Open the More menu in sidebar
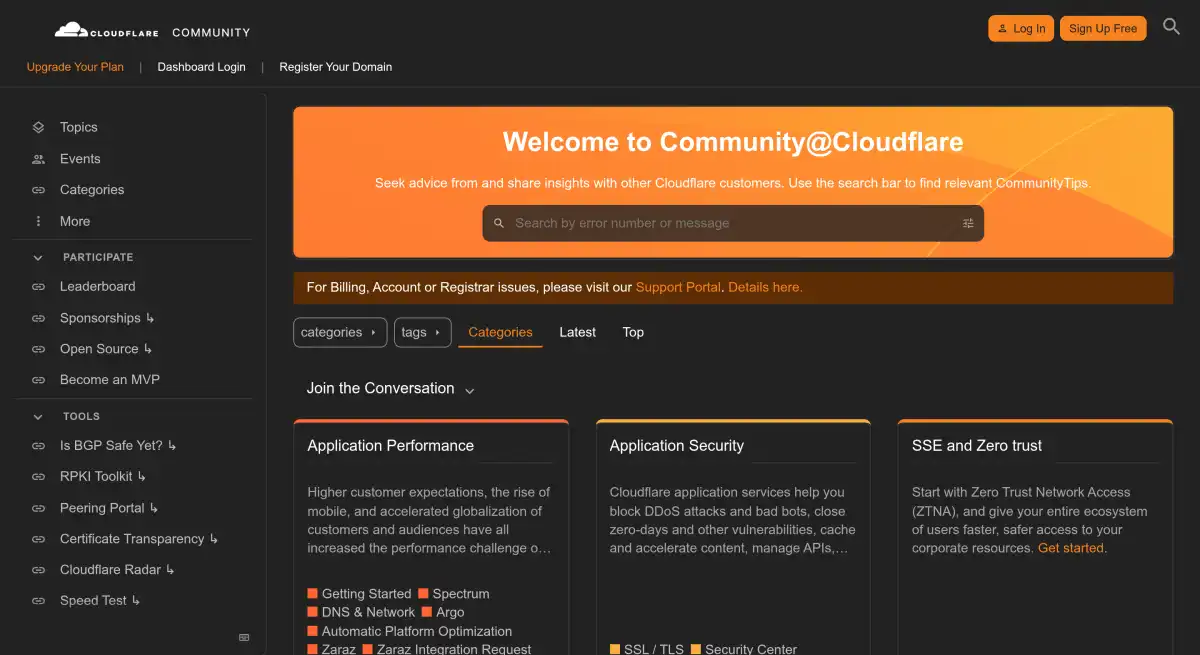Image resolution: width=1200 pixels, height=655 pixels. pyautogui.click(x=74, y=221)
